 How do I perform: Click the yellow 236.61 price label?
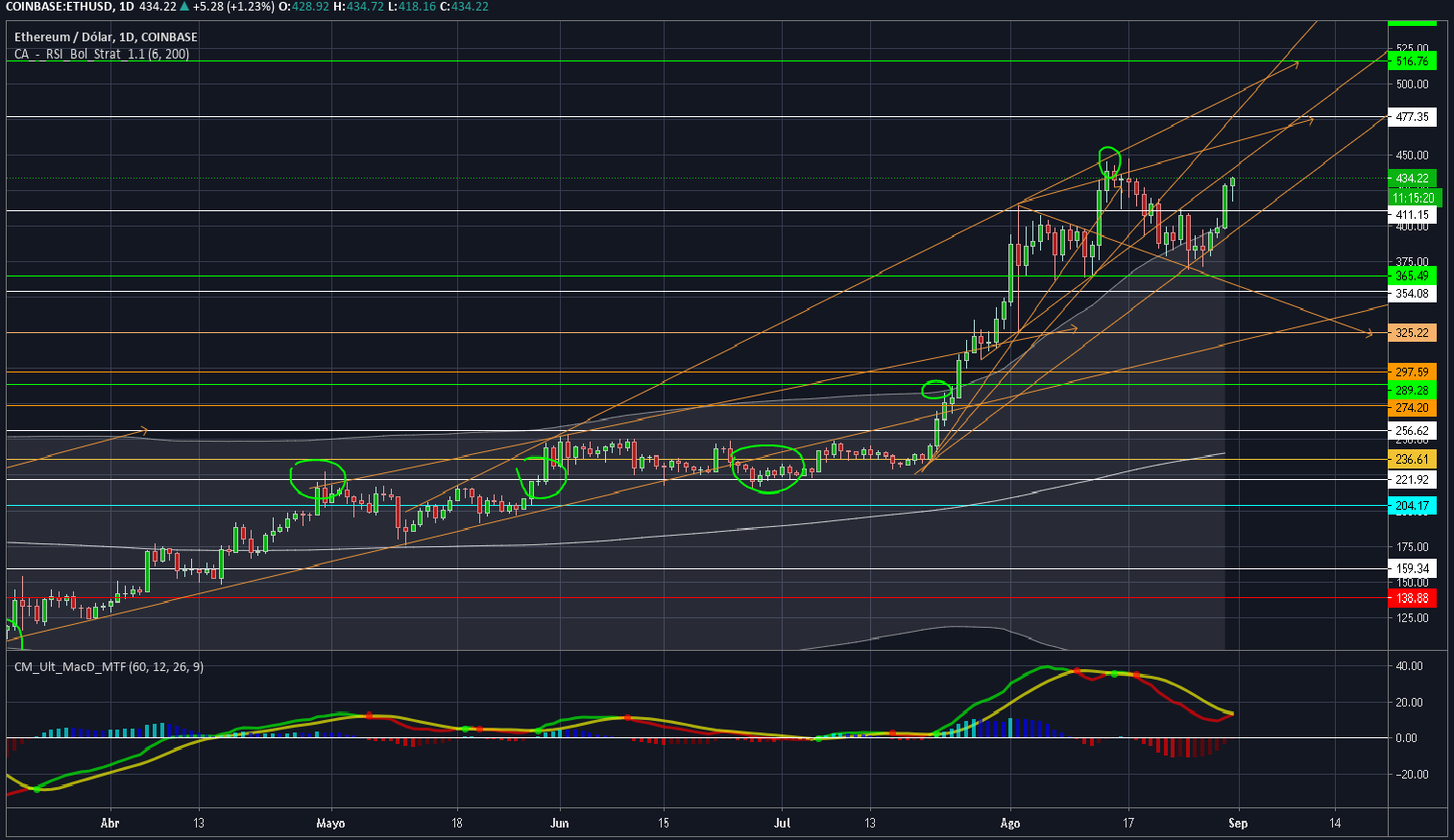click(1412, 460)
